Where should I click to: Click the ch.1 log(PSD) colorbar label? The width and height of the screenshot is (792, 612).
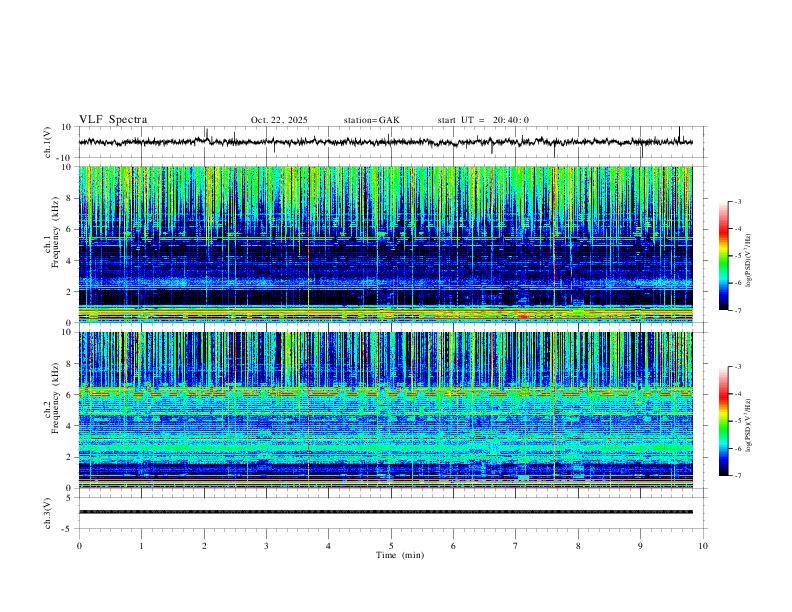click(749, 261)
